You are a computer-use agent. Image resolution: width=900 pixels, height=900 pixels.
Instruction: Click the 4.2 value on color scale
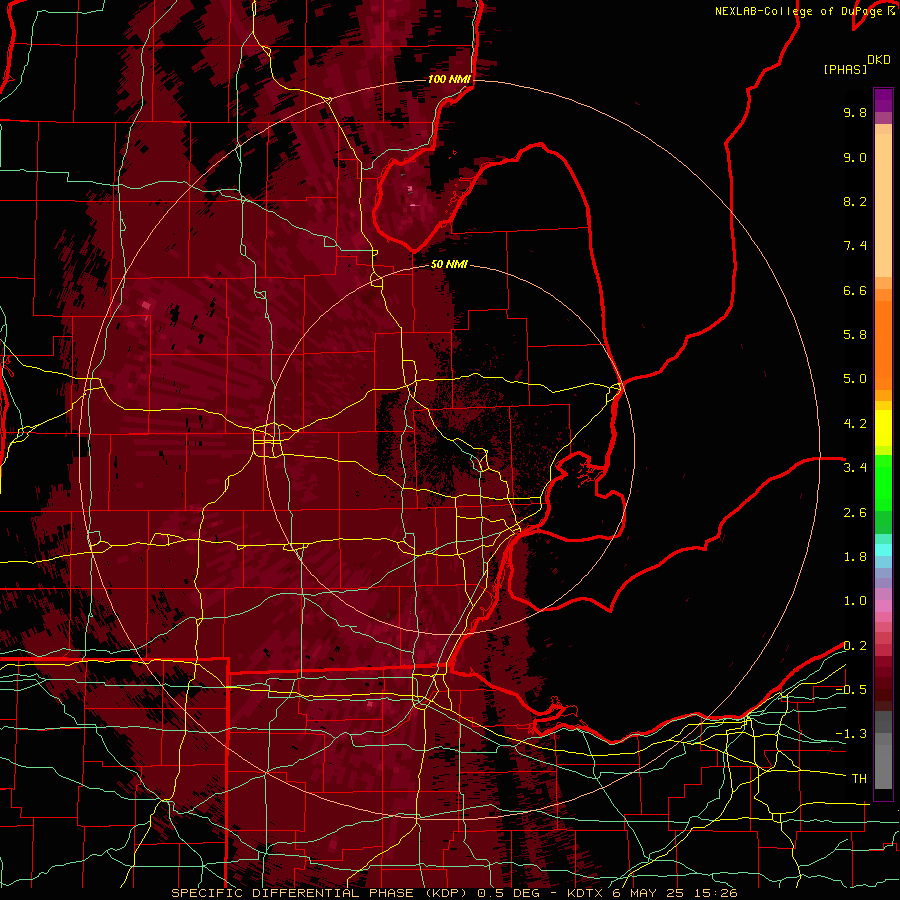click(855, 424)
